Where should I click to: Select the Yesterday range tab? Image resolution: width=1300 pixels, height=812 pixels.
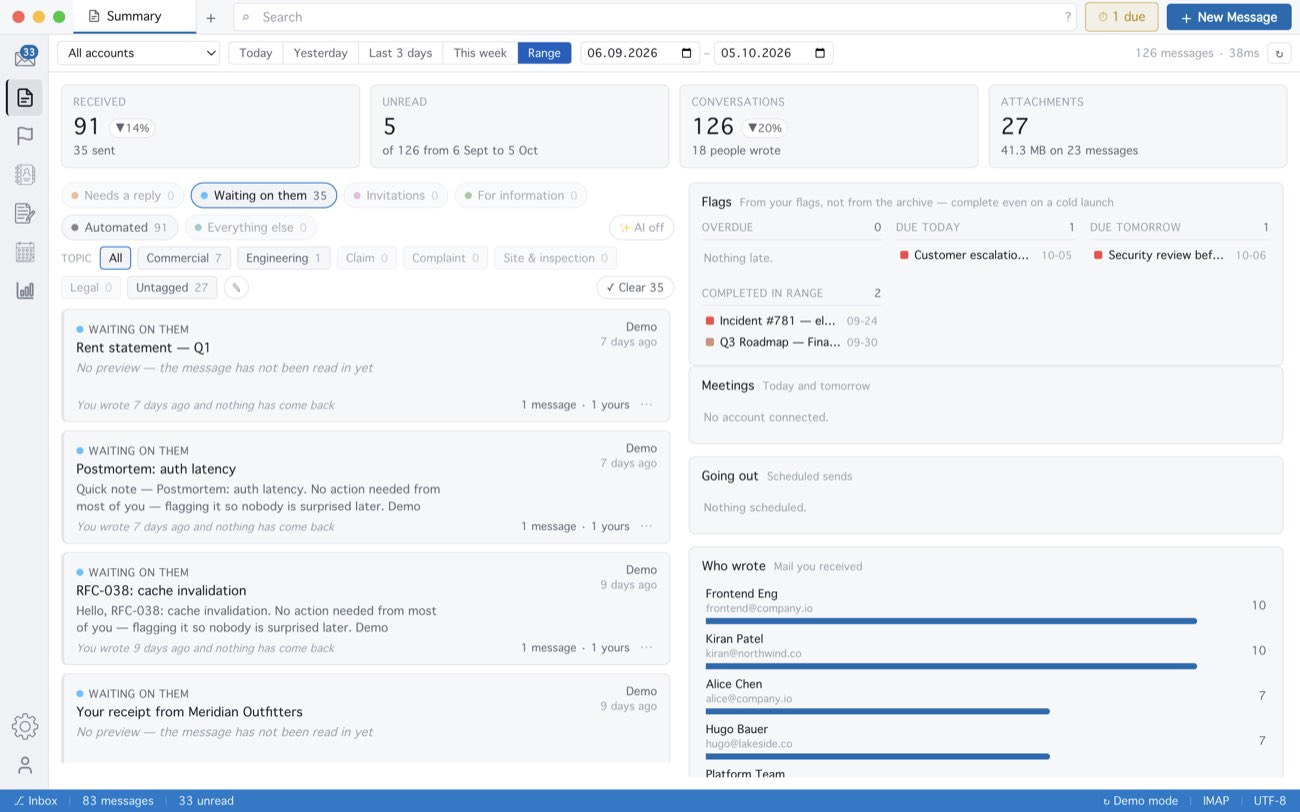pyautogui.click(x=321, y=53)
